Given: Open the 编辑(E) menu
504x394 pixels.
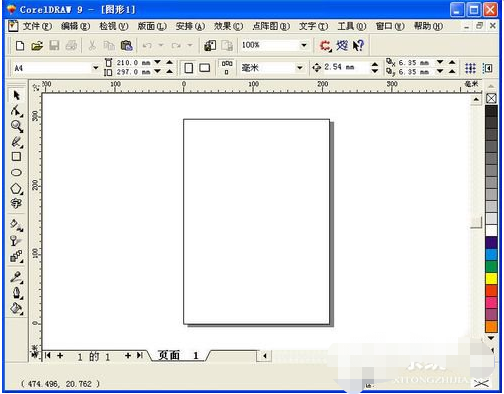Looking at the screenshot, I should pyautogui.click(x=76, y=26).
